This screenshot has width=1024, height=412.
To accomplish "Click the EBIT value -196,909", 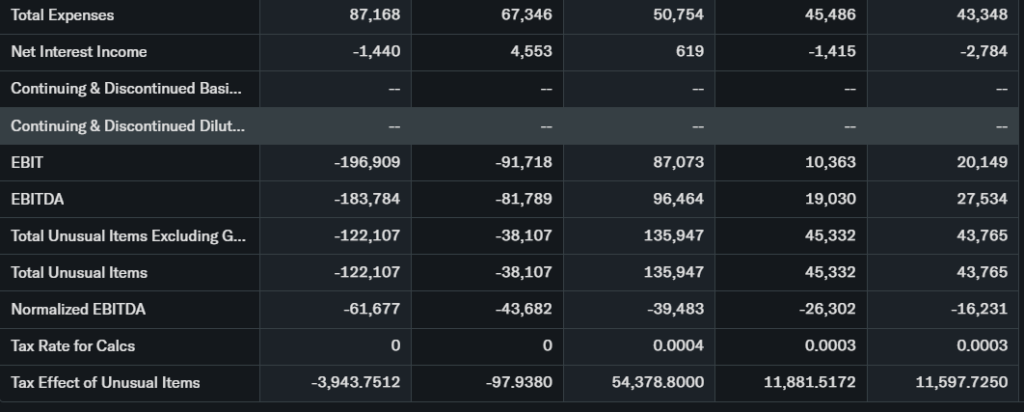I will 368,161.
